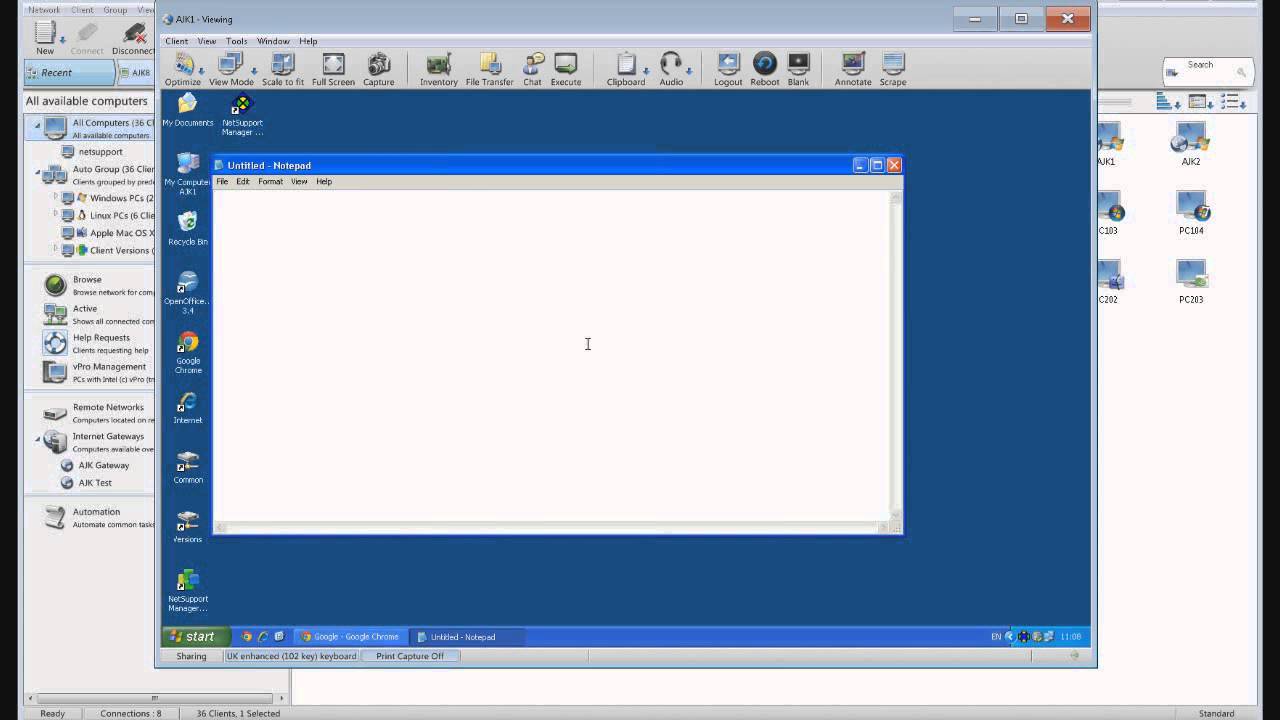
Task: Open the Clipboard dropdown arrow
Action: (x=645, y=72)
